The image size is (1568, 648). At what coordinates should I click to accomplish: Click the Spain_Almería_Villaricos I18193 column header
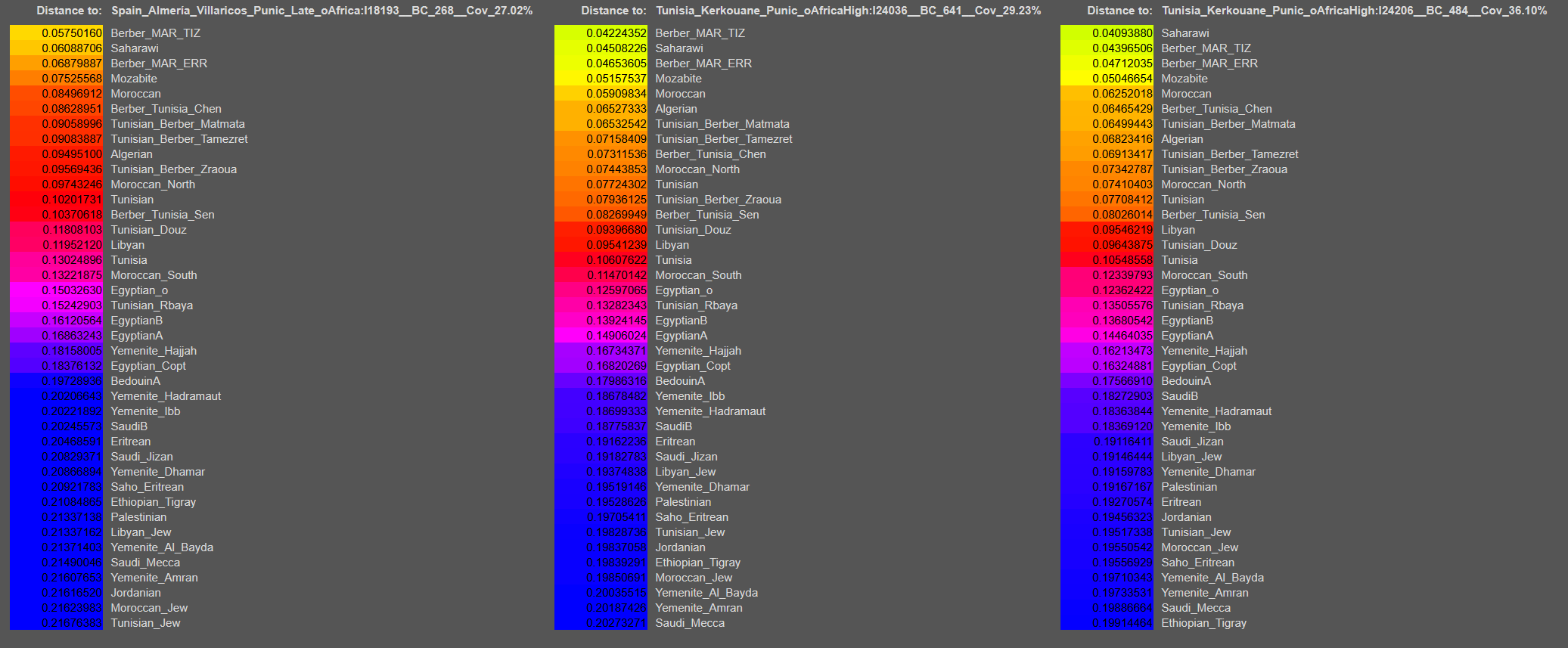coord(321,11)
